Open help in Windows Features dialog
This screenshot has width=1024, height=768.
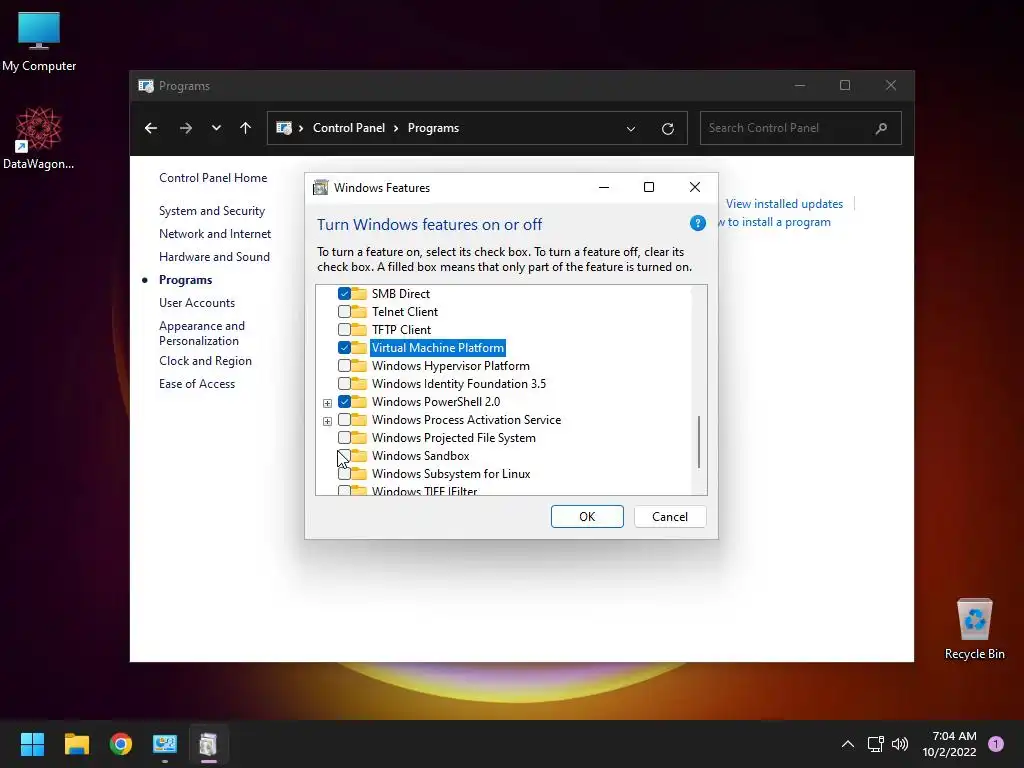[x=697, y=223]
